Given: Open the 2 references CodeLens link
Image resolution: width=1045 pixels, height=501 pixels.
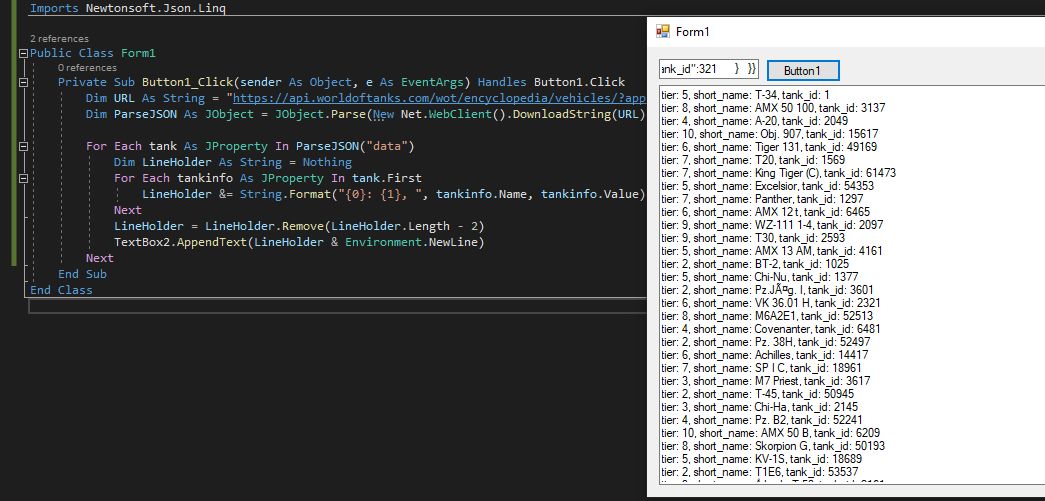Looking at the screenshot, I should [x=59, y=39].
